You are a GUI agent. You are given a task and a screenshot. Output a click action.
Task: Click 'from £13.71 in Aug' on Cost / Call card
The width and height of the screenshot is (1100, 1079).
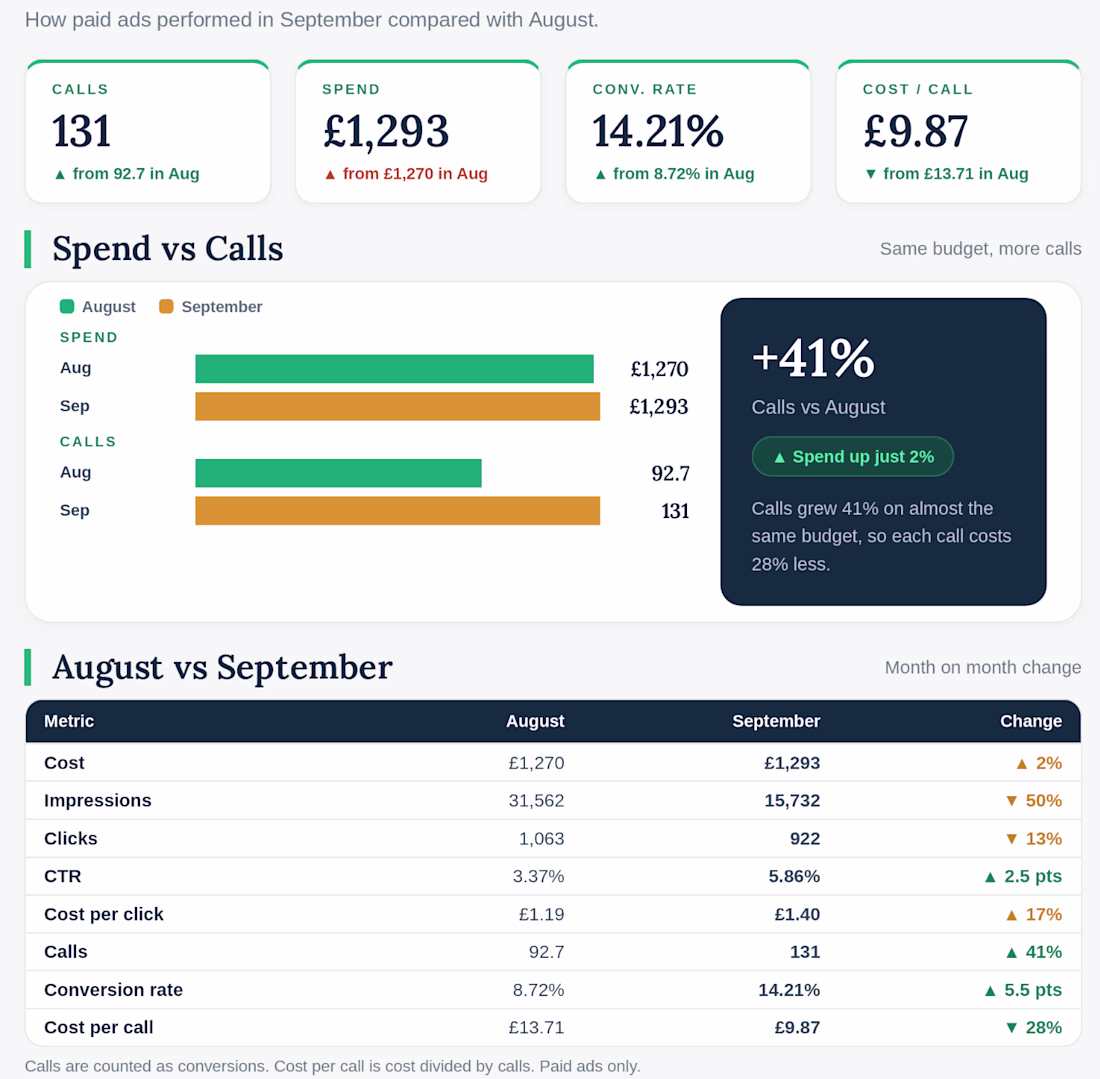coord(955,174)
